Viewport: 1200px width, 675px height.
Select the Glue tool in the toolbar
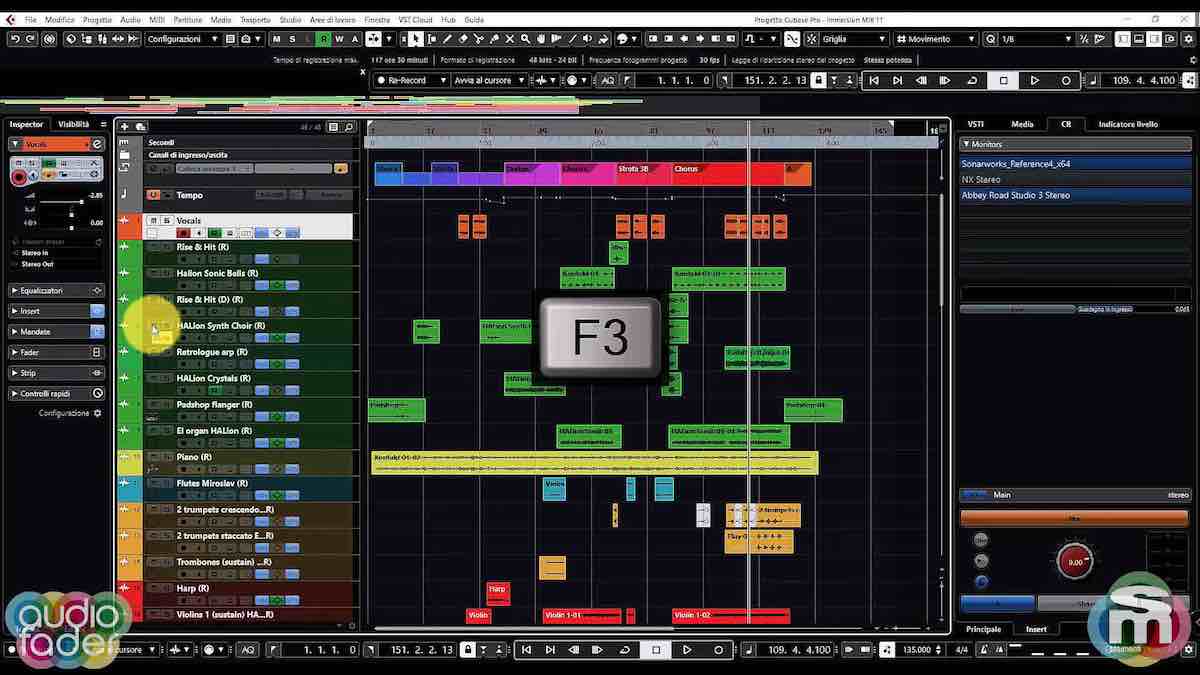pos(494,38)
